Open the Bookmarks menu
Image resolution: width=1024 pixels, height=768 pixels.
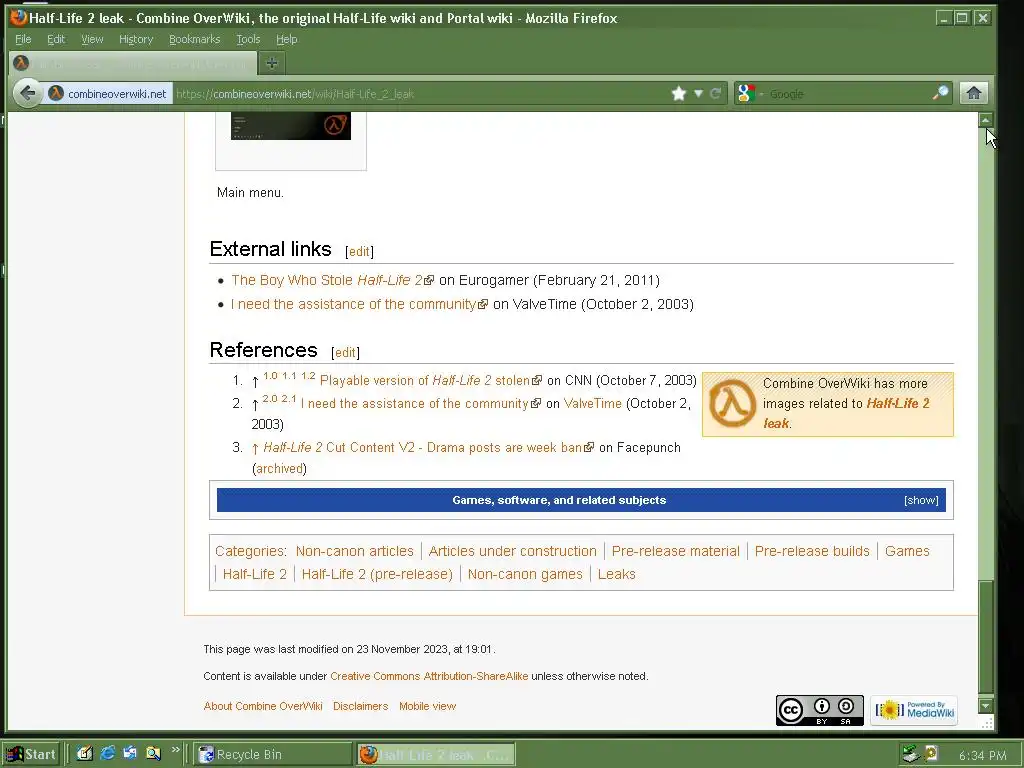pos(195,39)
